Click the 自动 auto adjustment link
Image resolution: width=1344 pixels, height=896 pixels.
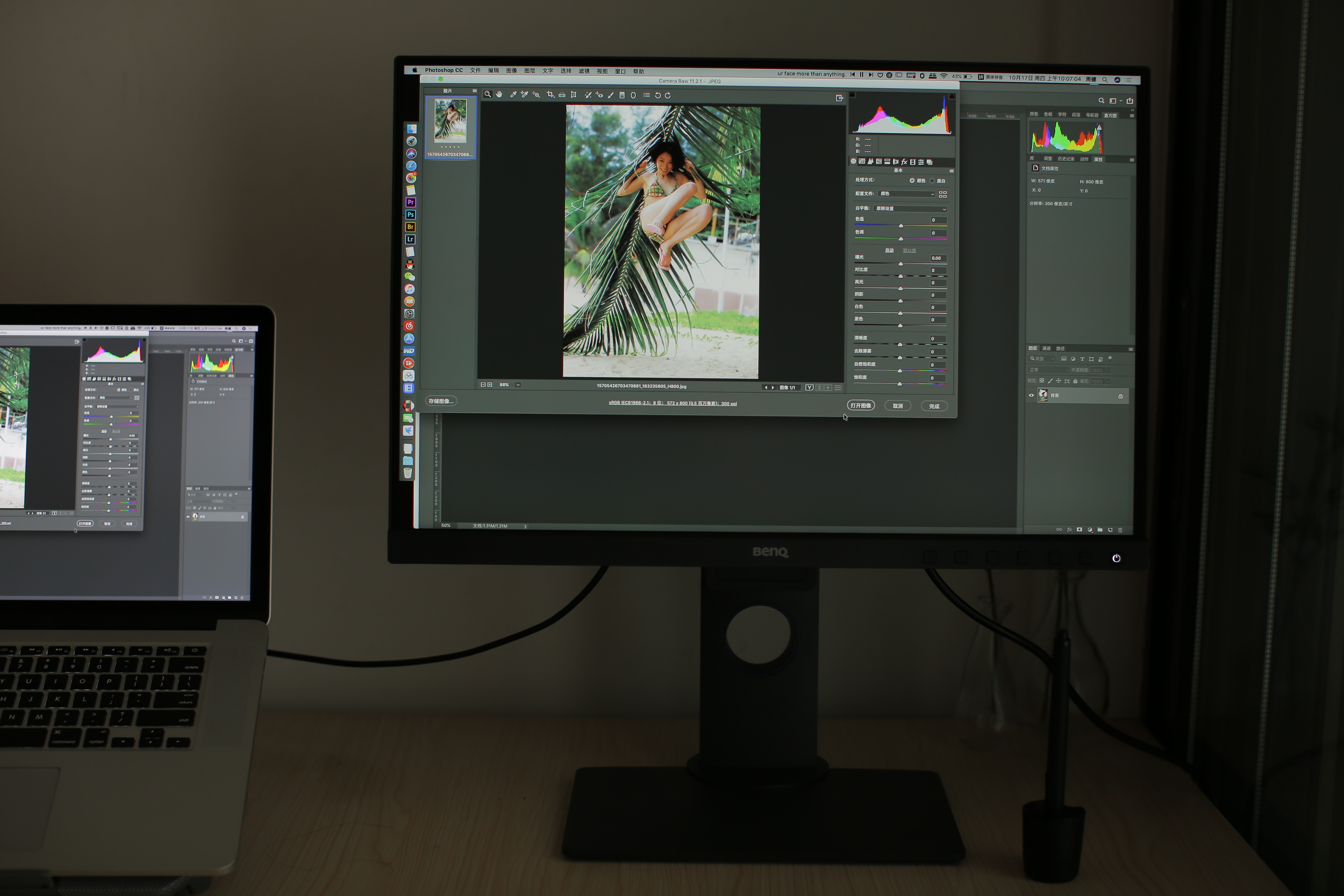click(x=889, y=250)
